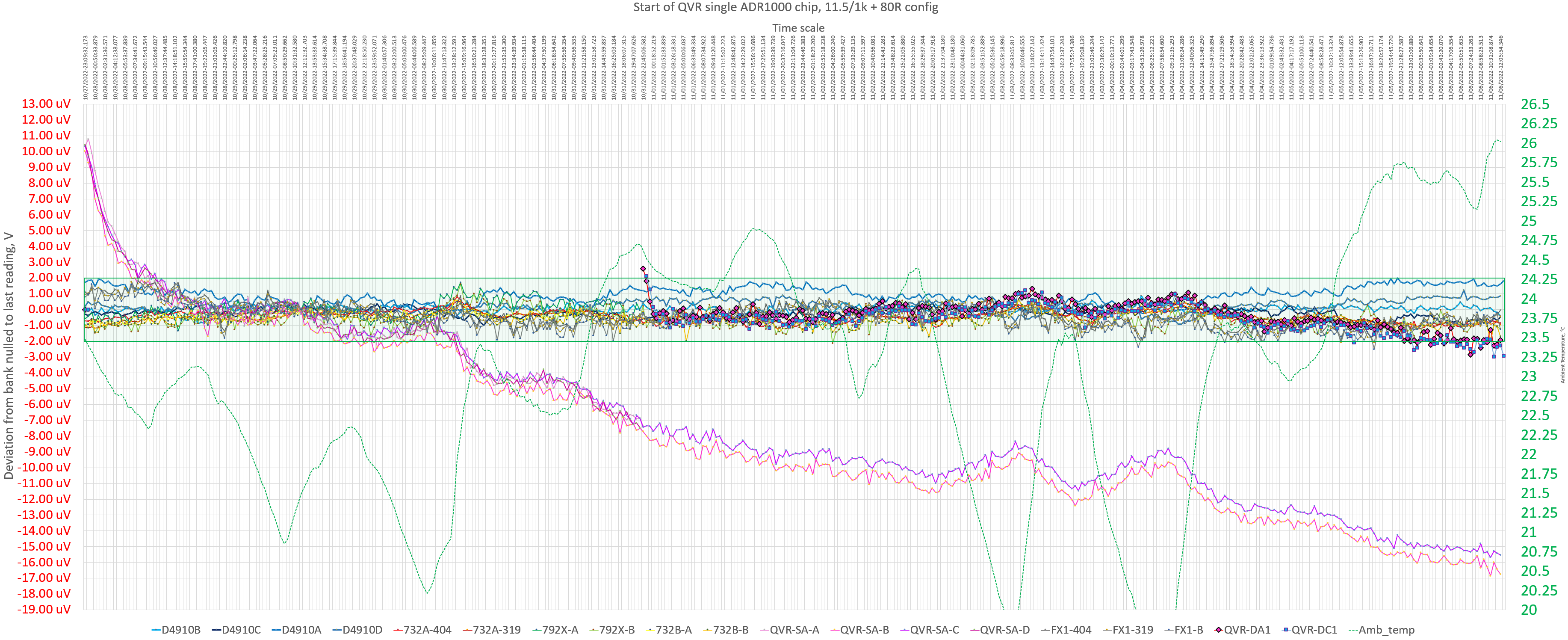The image size is (1568, 640).
Task: Select FX1-404 legend entry
Action: (x=1066, y=630)
